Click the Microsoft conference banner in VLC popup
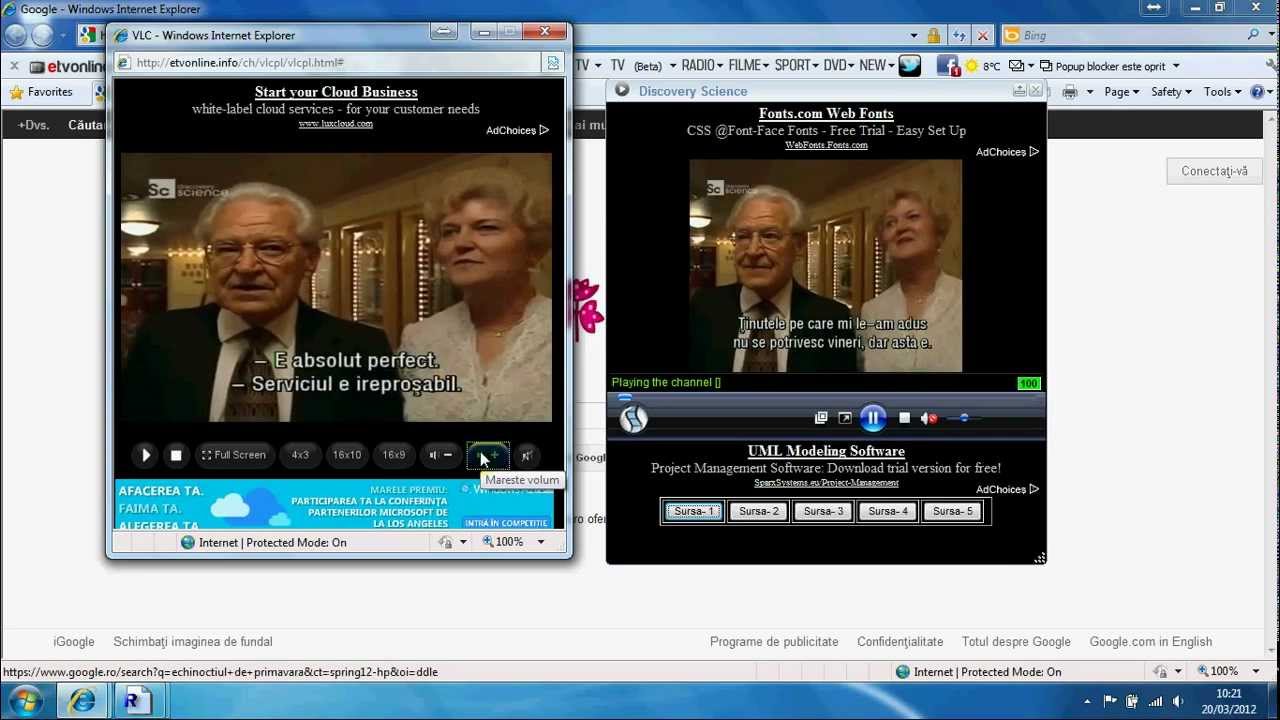Screen dimensions: 1280x720 tap(335, 505)
